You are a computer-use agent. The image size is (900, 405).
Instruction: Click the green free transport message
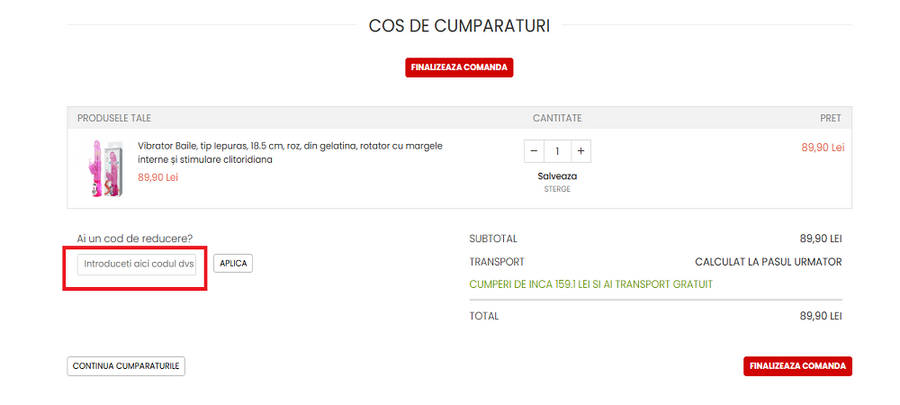pyautogui.click(x=590, y=284)
